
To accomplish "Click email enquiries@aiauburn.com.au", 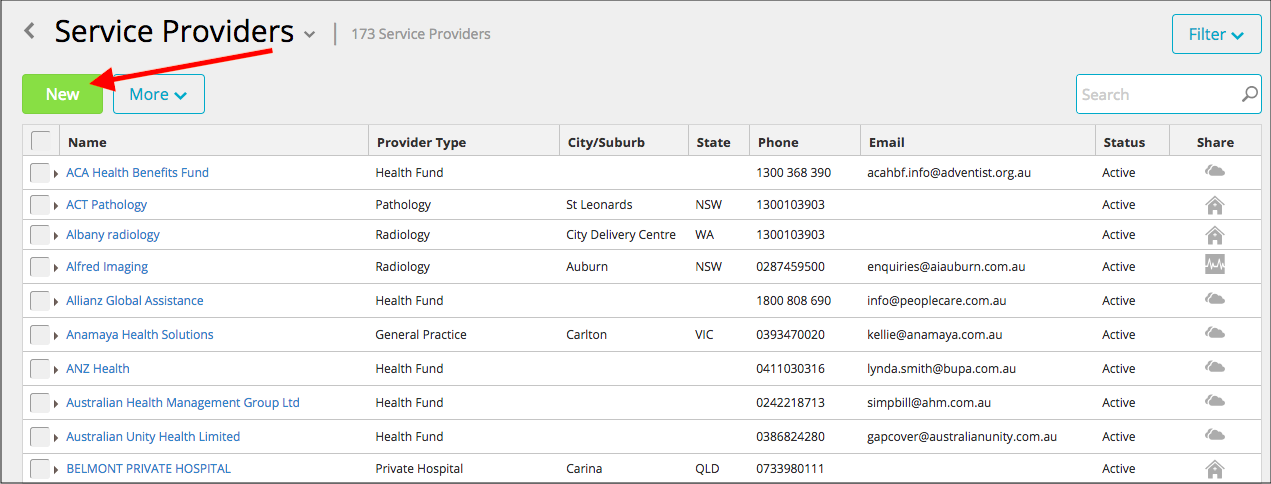I will coord(946,267).
